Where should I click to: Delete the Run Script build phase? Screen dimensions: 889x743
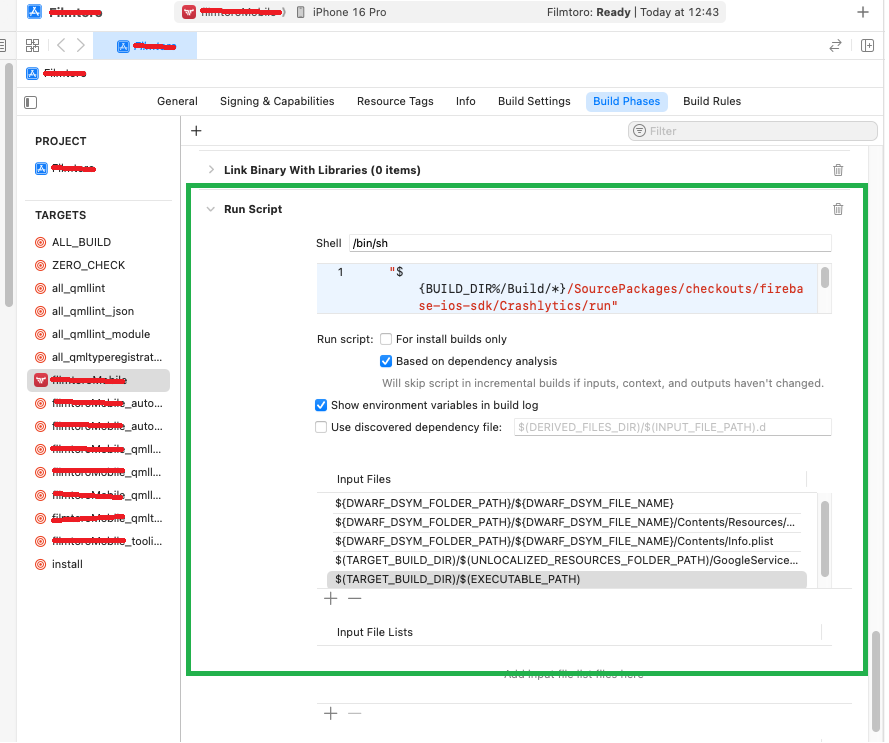[x=838, y=209]
